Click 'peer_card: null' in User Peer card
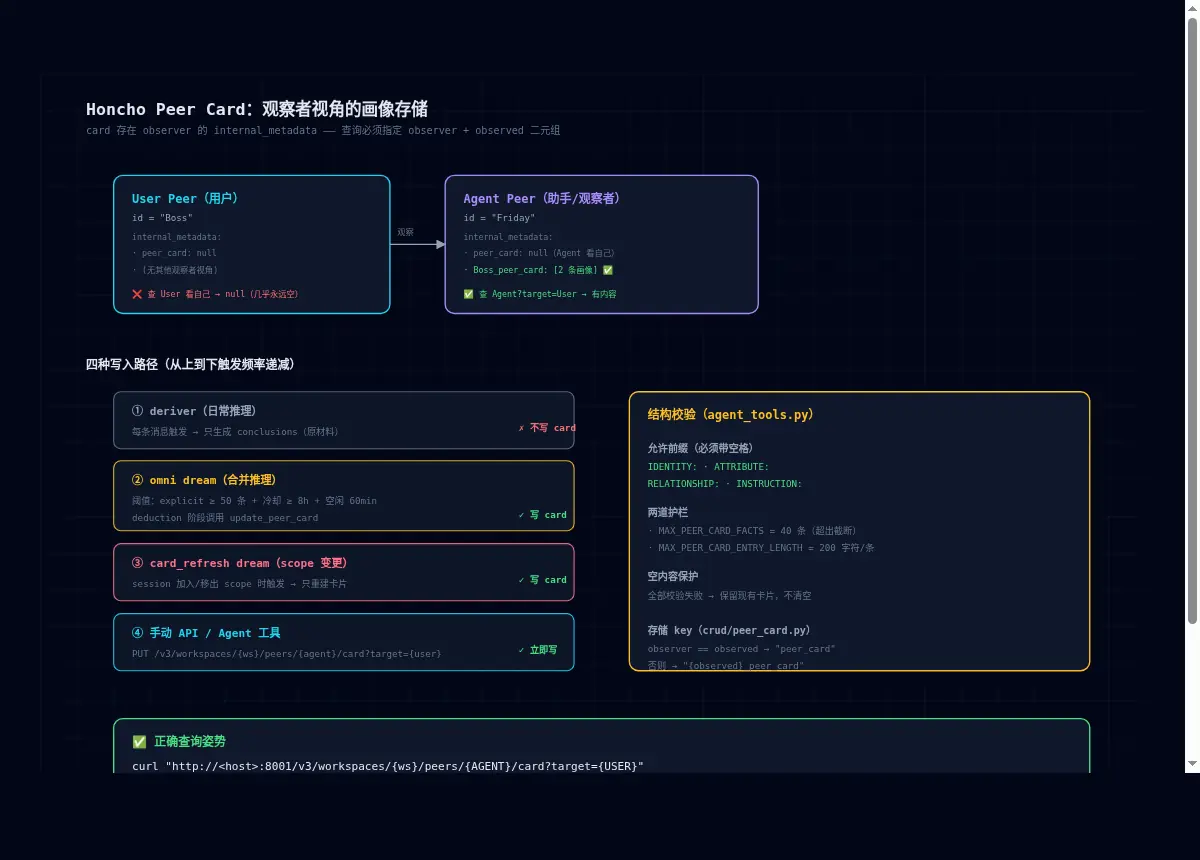Image resolution: width=1200 pixels, height=860 pixels. point(174,253)
